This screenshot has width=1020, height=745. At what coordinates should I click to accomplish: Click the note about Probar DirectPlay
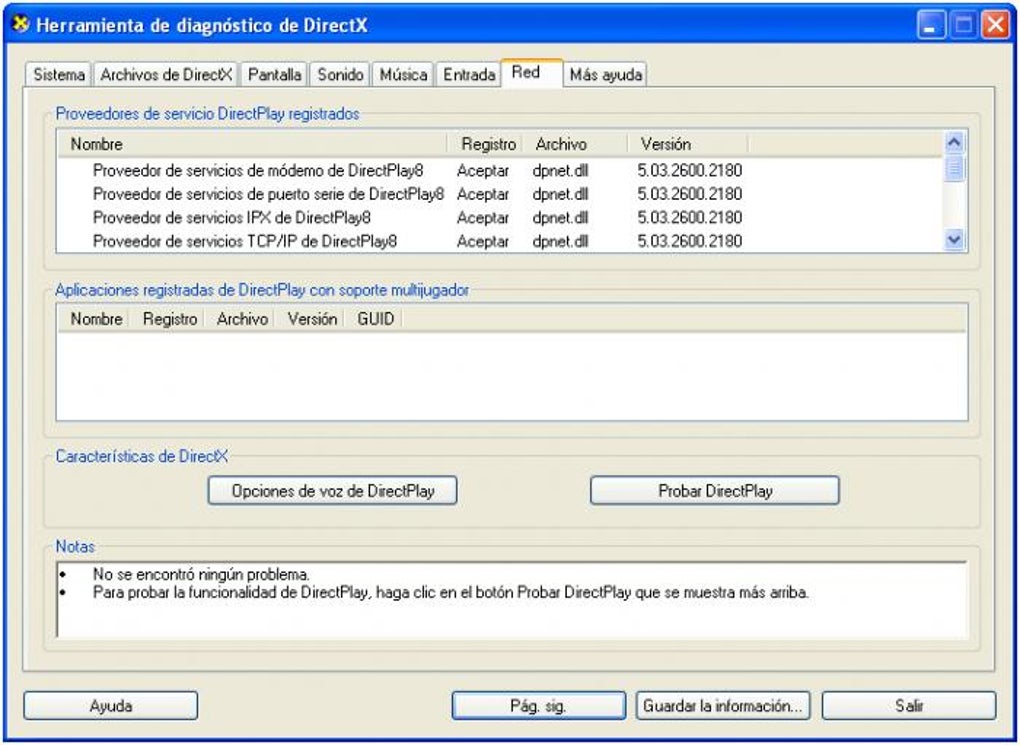pos(451,593)
